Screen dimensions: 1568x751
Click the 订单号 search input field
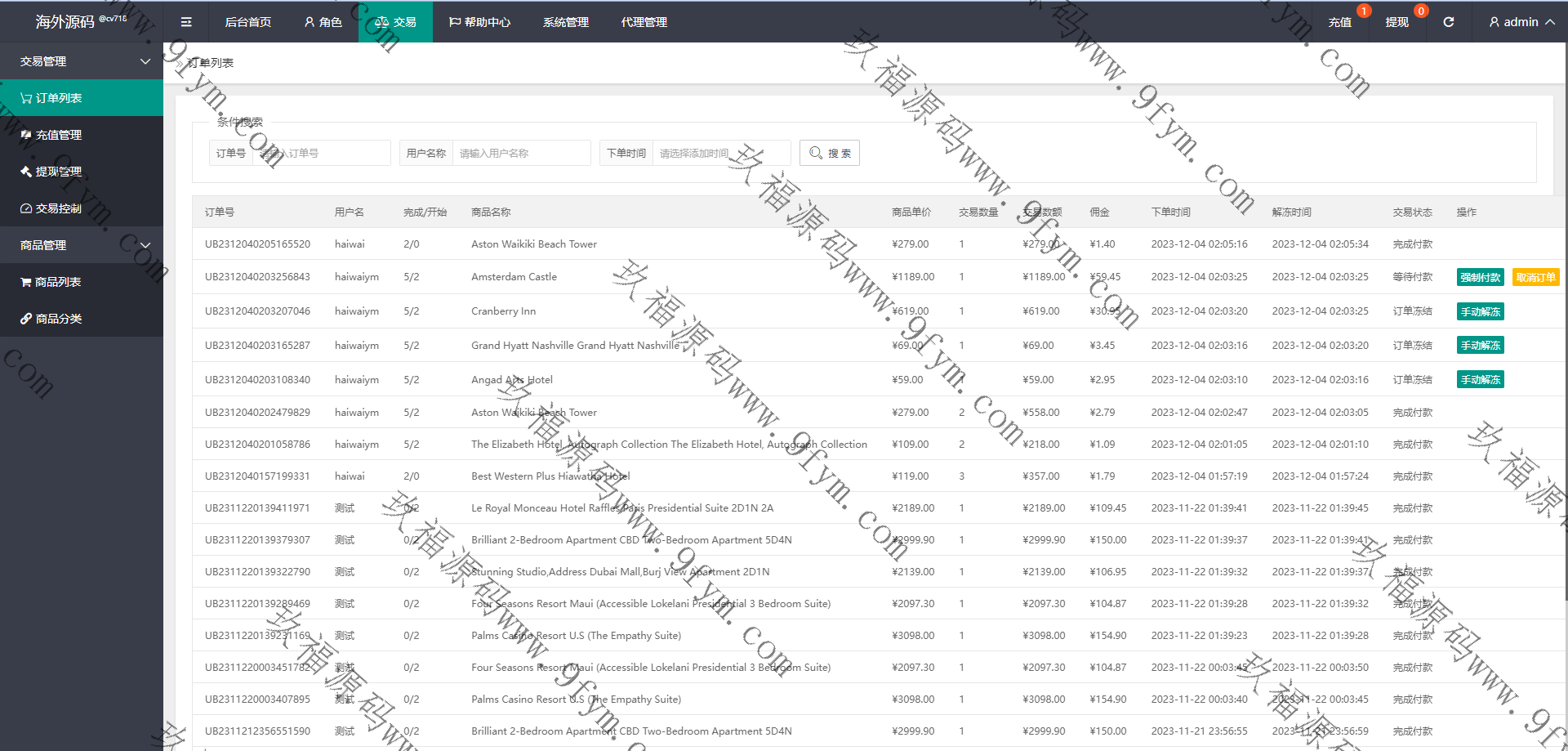click(x=321, y=153)
